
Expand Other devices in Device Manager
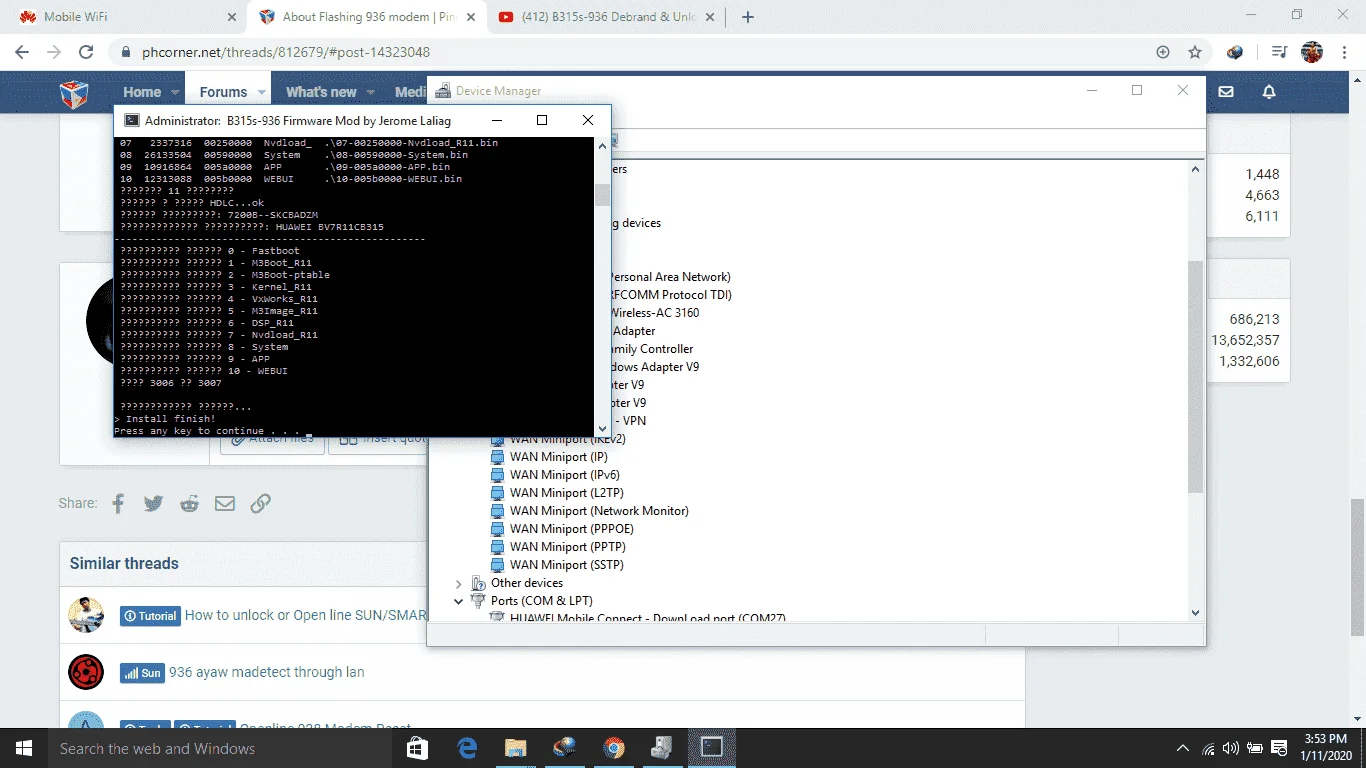[x=459, y=583]
